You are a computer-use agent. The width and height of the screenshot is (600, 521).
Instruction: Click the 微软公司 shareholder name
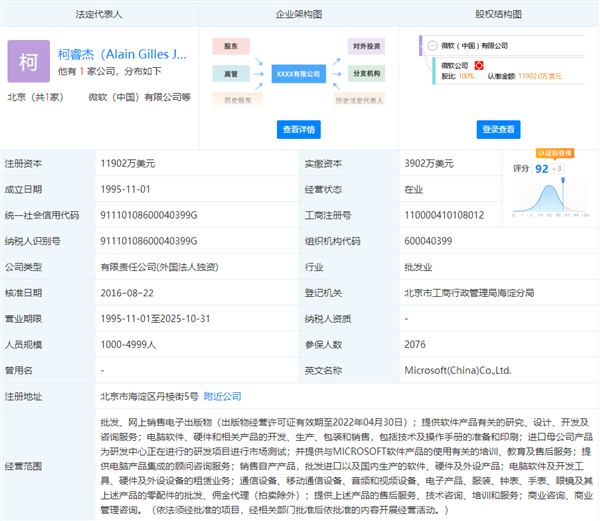coord(455,65)
